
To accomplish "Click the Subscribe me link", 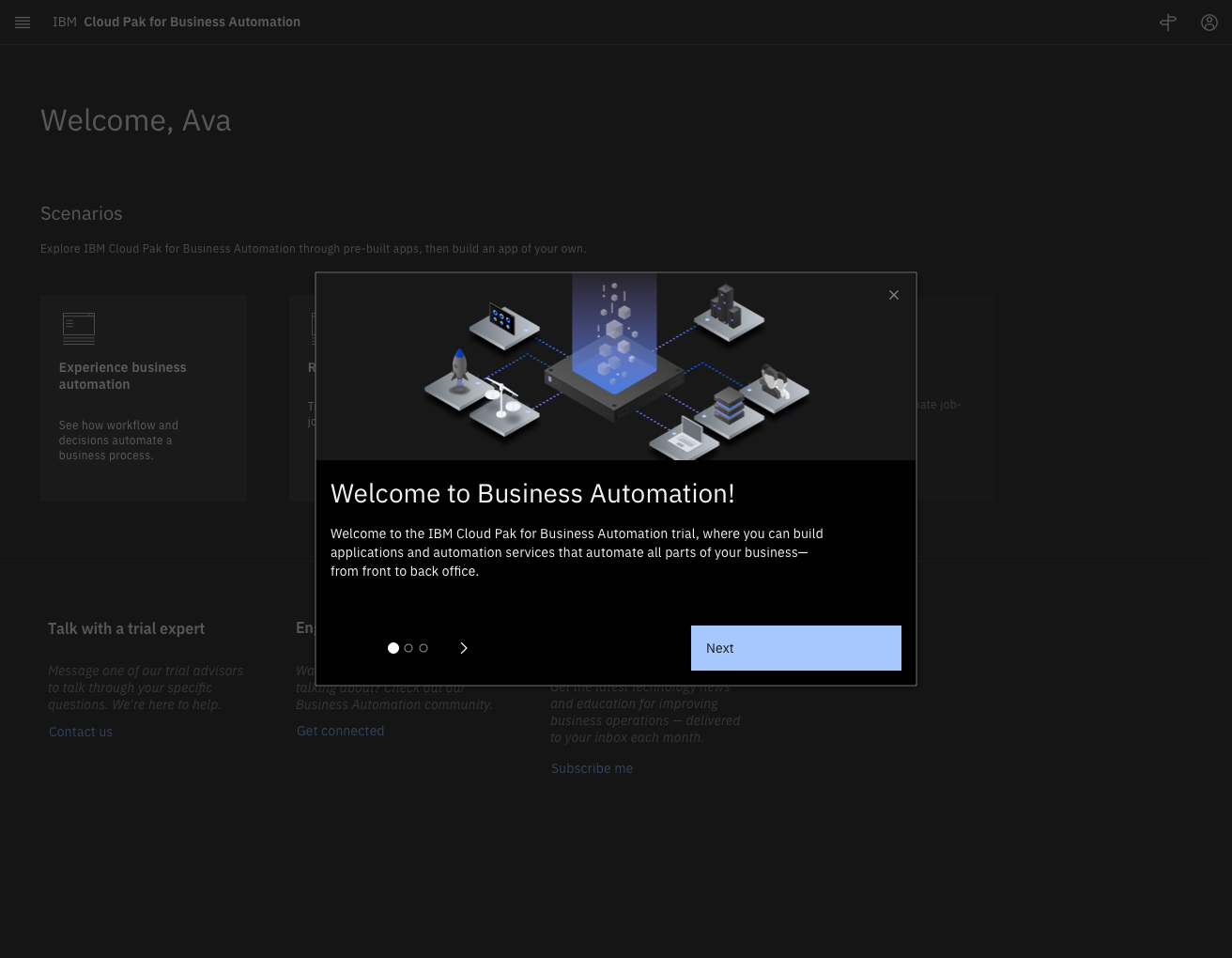I will (x=592, y=768).
